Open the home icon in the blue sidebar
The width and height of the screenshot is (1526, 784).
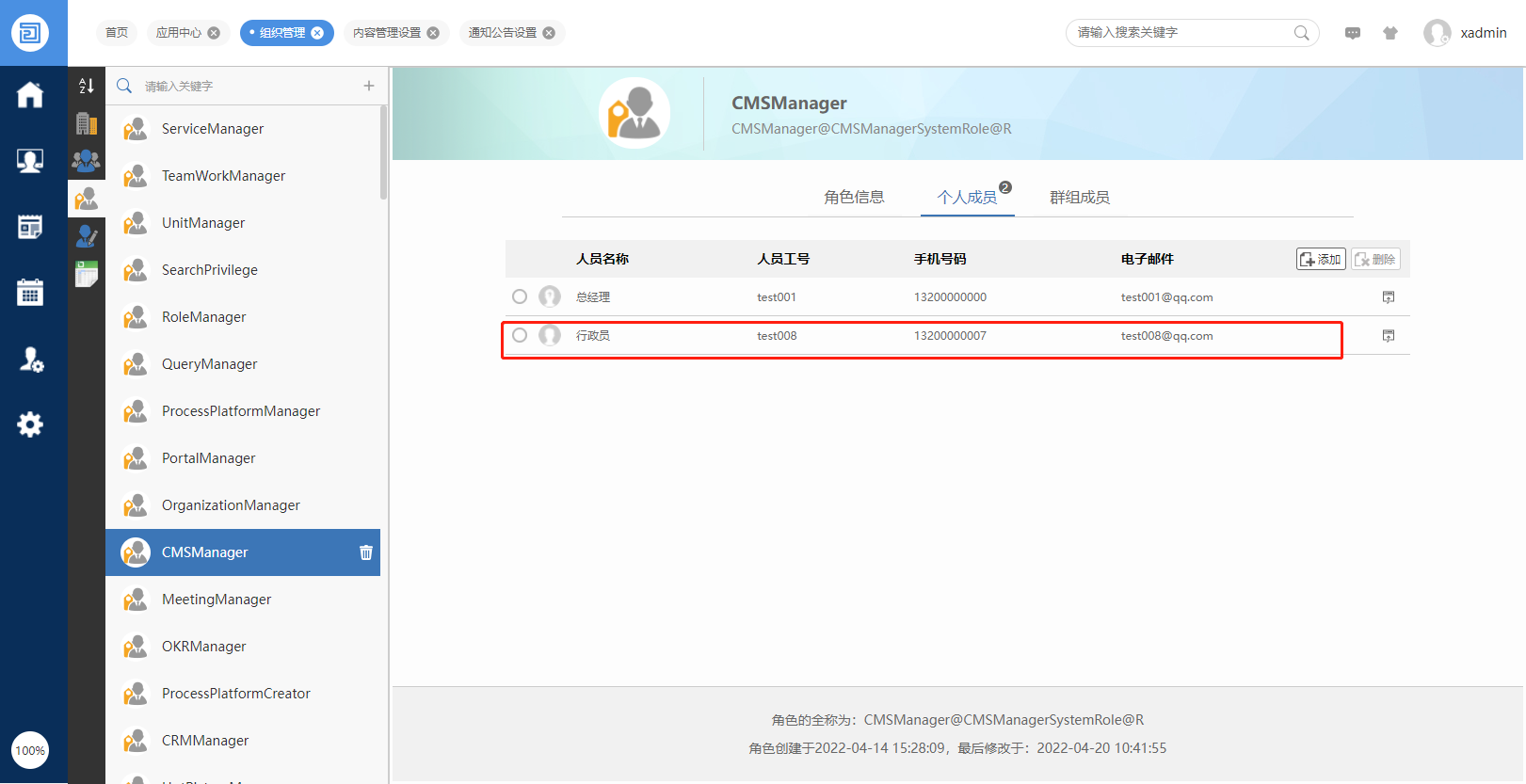(x=30, y=94)
